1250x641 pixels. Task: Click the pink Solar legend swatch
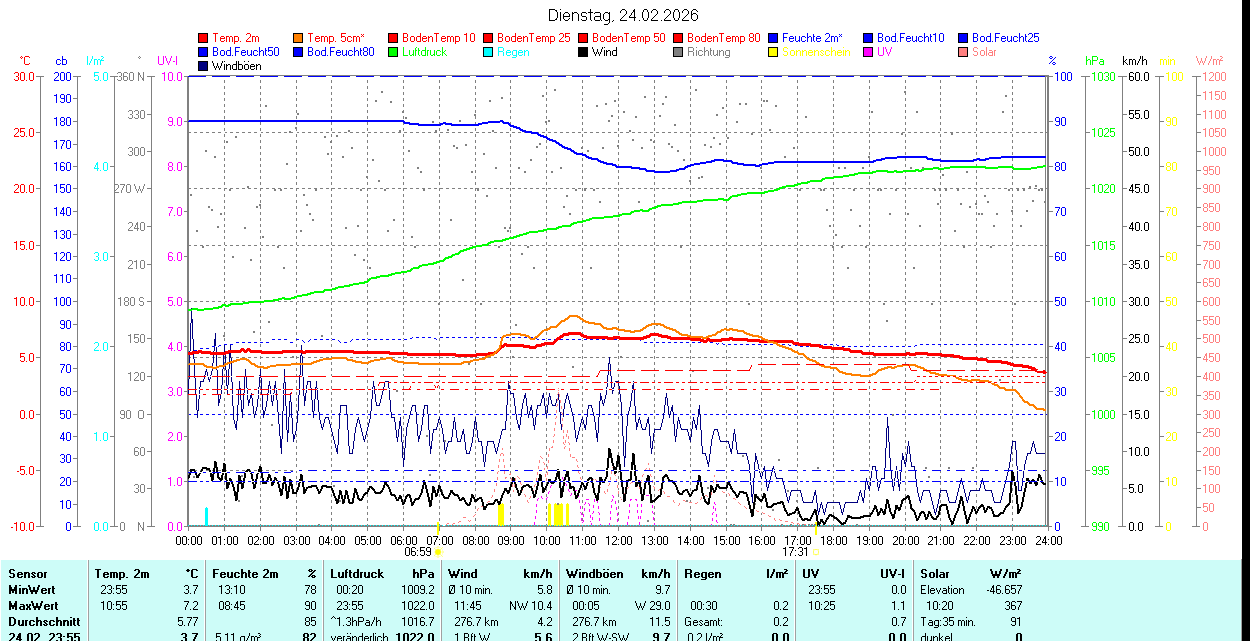coord(963,52)
